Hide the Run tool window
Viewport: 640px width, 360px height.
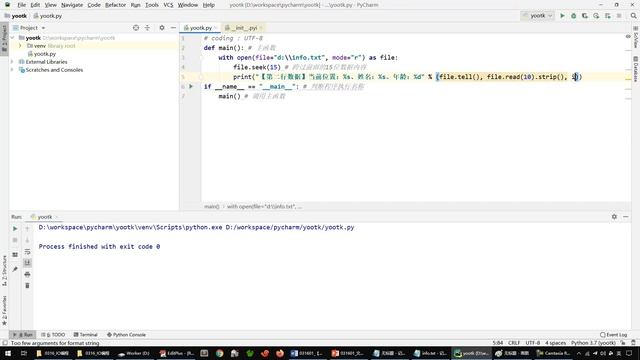pos(626,217)
